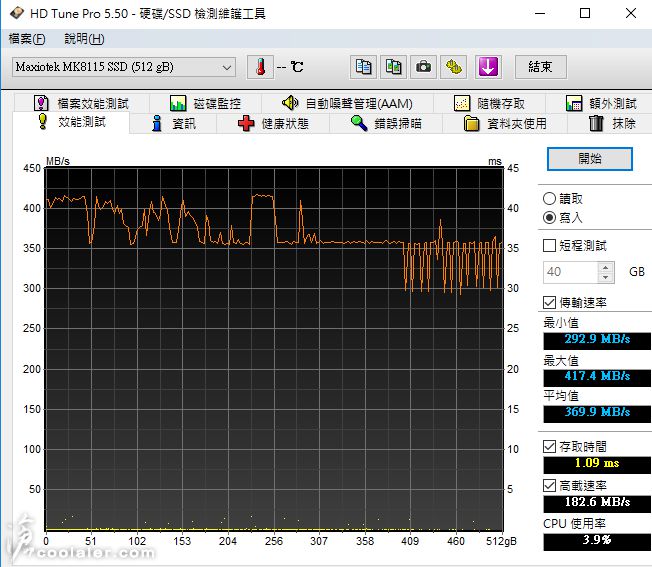Select the 讀取 radio button
Viewport: 652px width, 567px height.
[549, 199]
